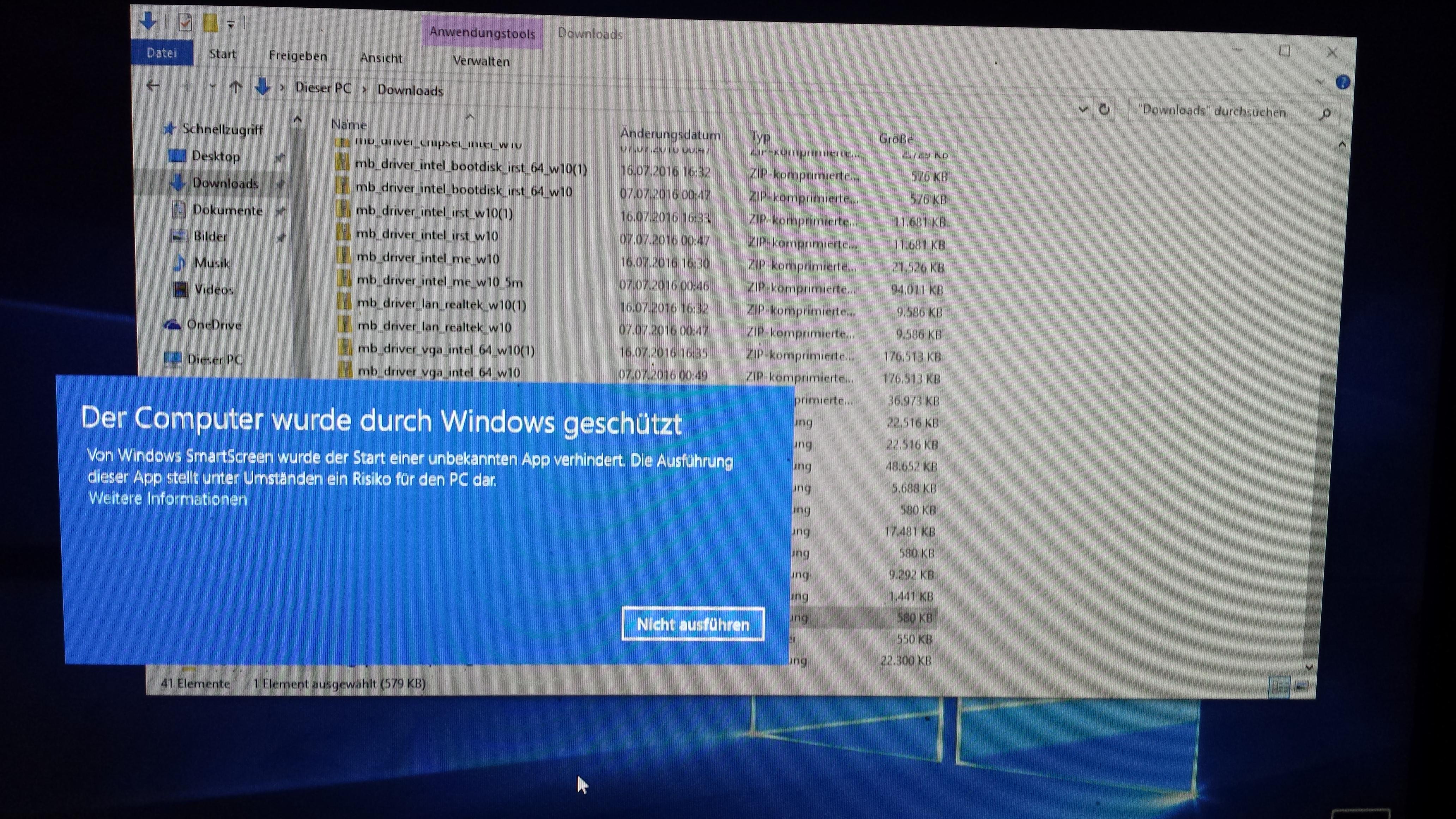Click the new folder icon in title bar
Screen dimensions: 1456x819
tap(210, 23)
